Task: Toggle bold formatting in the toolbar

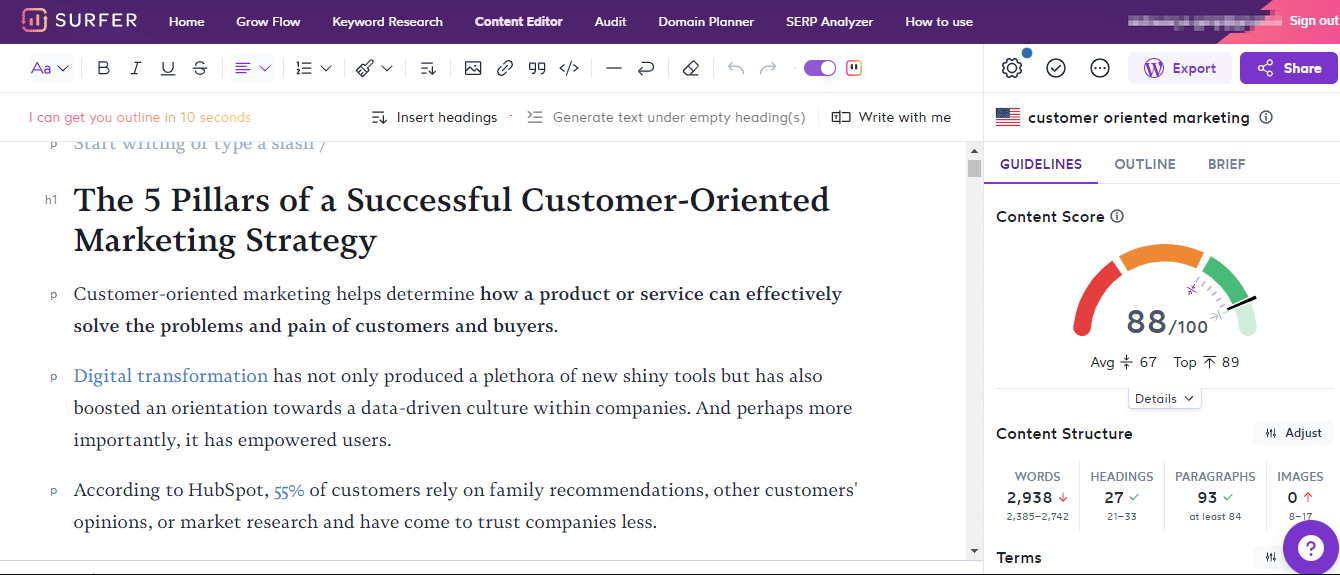Action: click(104, 68)
